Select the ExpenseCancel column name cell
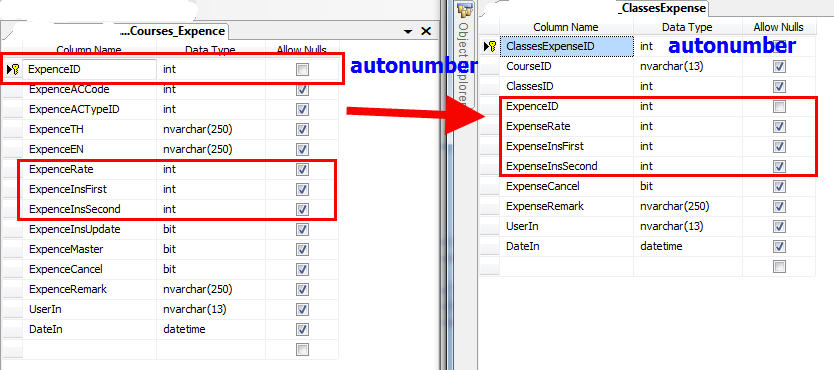834x370 pixels. tap(566, 187)
